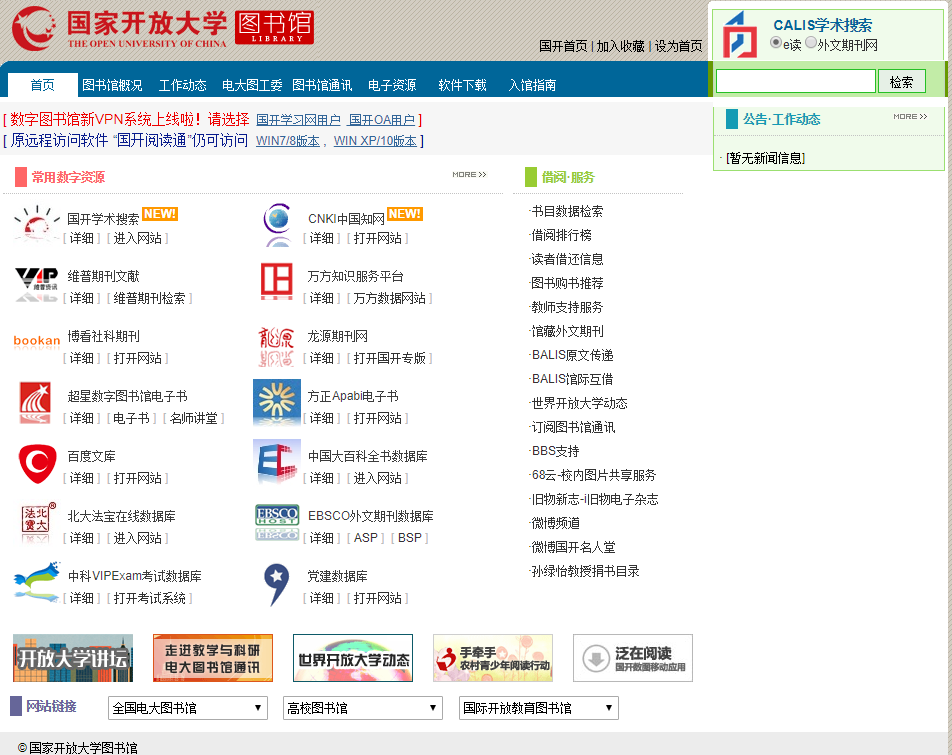Open the 走进教学与科研 电大图书馆通讯 banner
This screenshot has height=755, width=952.
[213, 658]
